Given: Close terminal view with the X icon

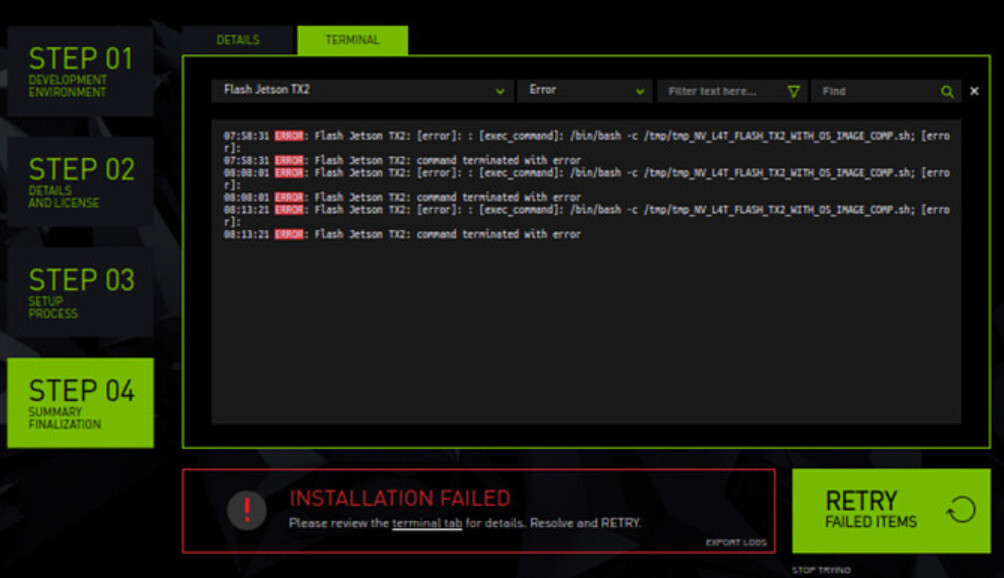Looking at the screenshot, I should 973,90.
